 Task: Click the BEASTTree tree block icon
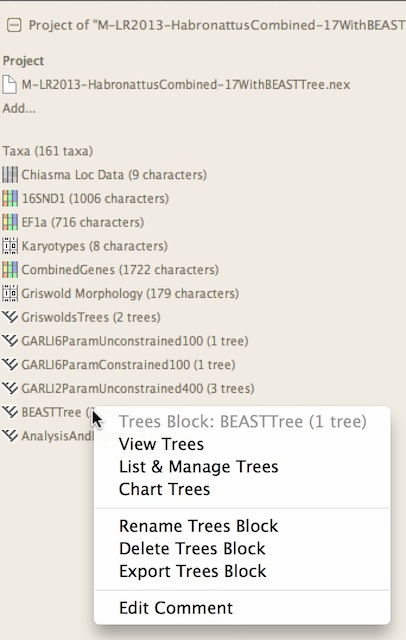coord(10,411)
